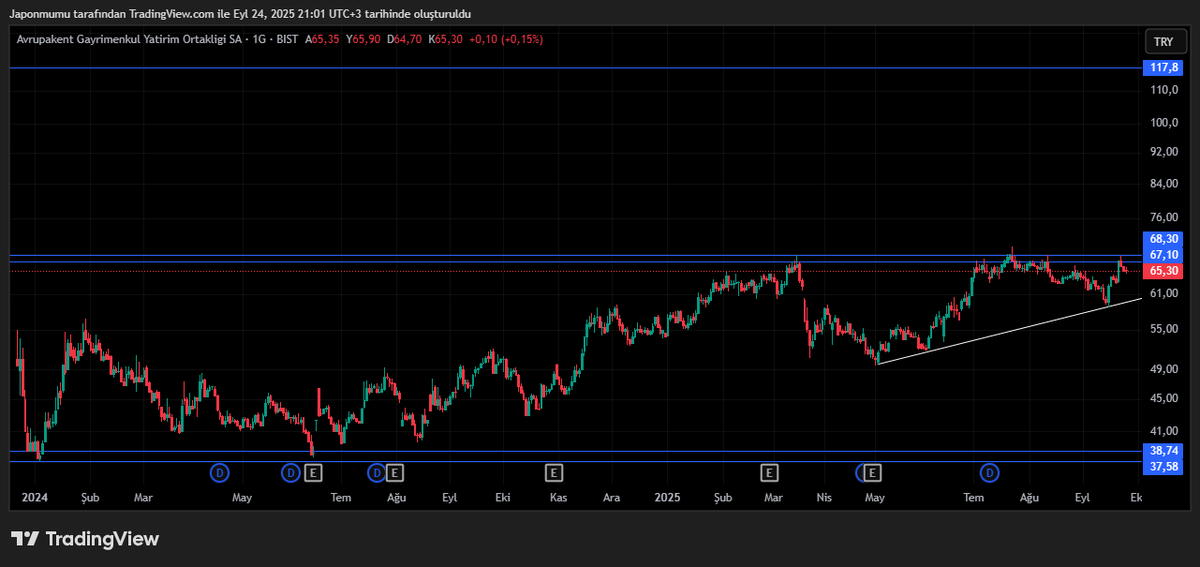Click the 55,00 price axis label
Image resolution: width=1200 pixels, height=567 pixels.
click(x=1164, y=328)
